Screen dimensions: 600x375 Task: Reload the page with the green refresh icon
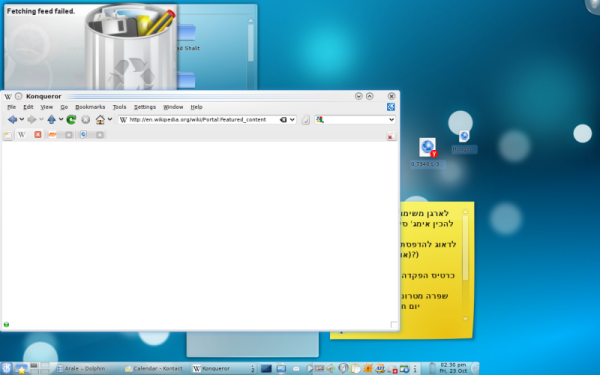(x=71, y=120)
